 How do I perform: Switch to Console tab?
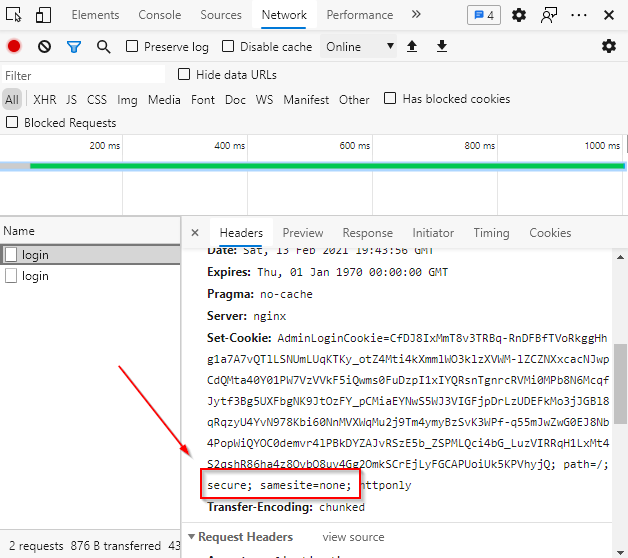click(x=160, y=15)
